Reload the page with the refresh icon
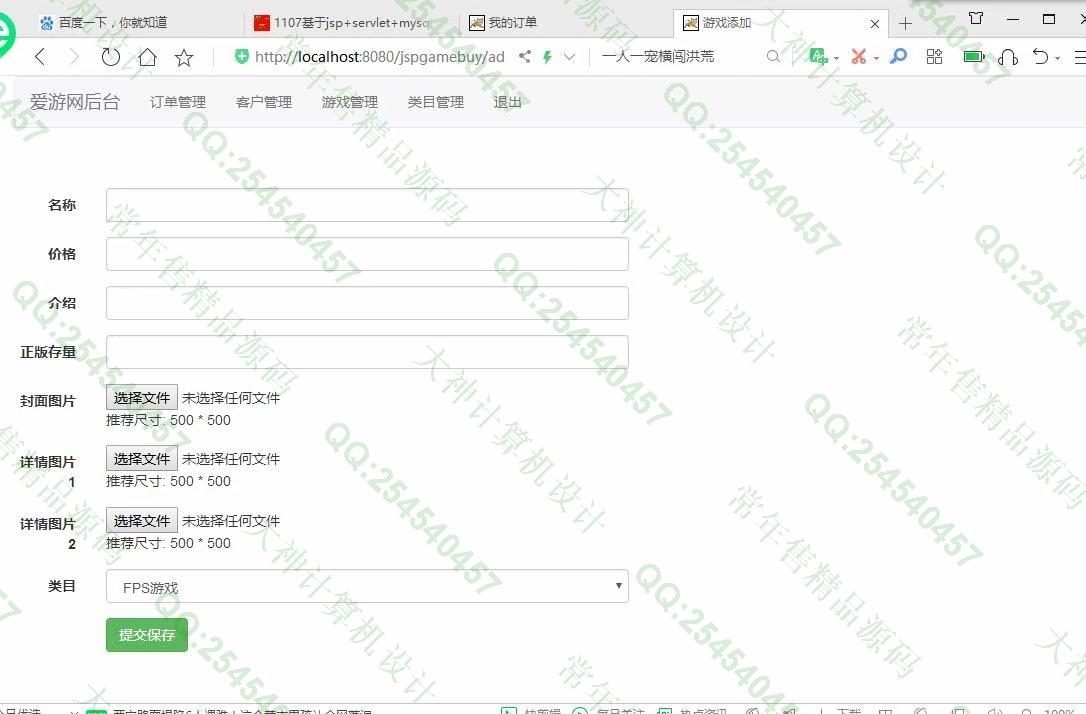This screenshot has width=1086, height=714. point(110,57)
